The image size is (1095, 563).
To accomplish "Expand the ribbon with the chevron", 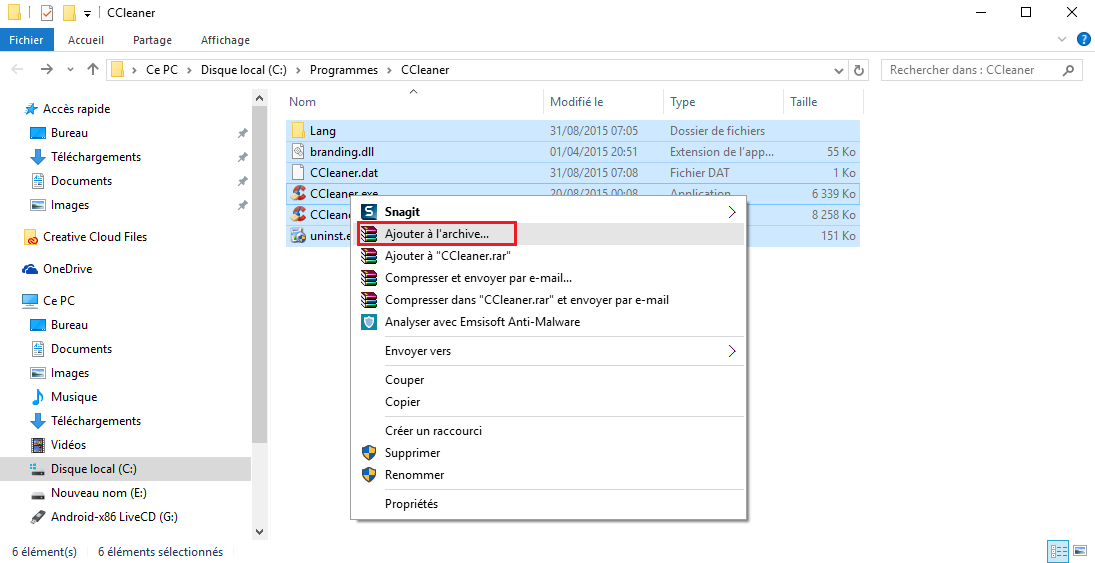I will click(x=1062, y=39).
